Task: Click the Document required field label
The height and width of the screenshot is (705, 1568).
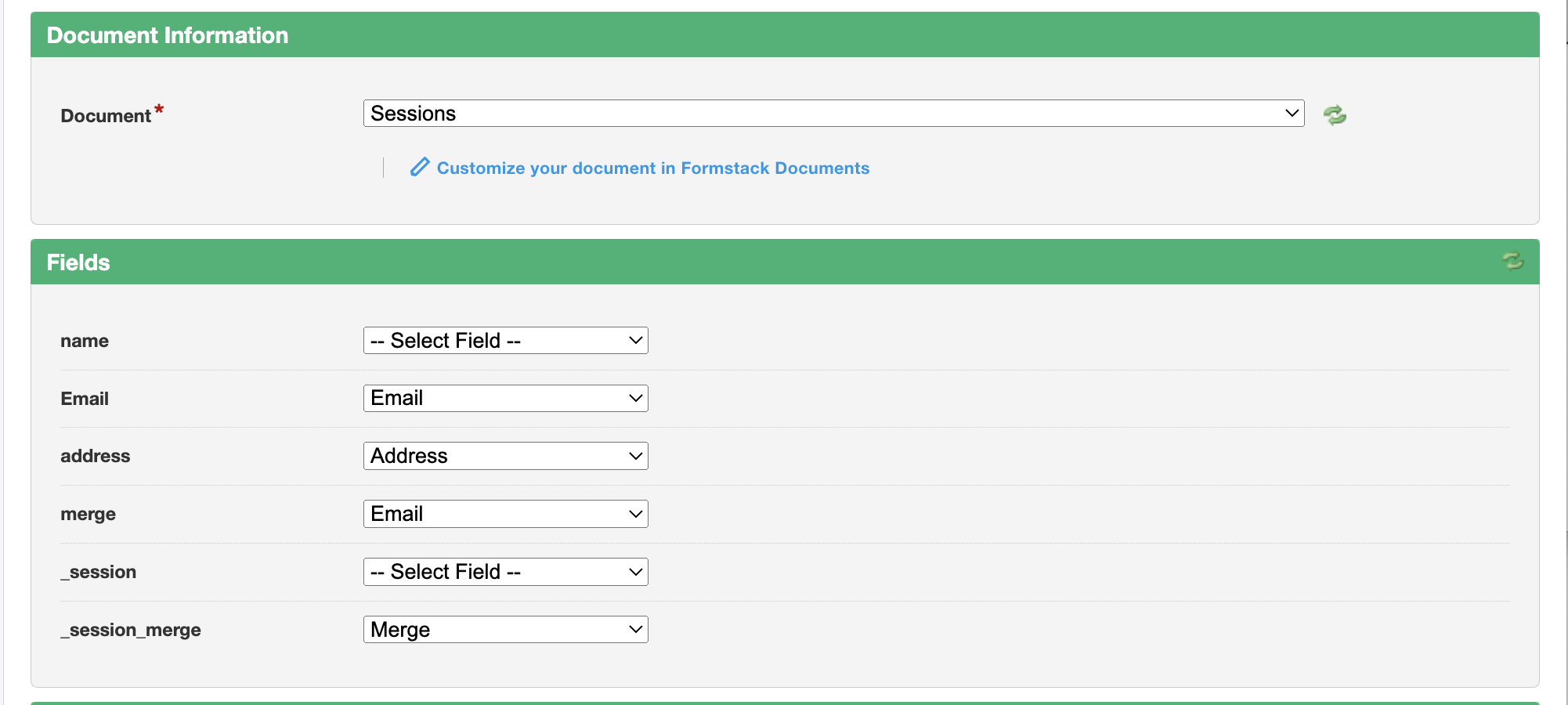Action: point(106,116)
